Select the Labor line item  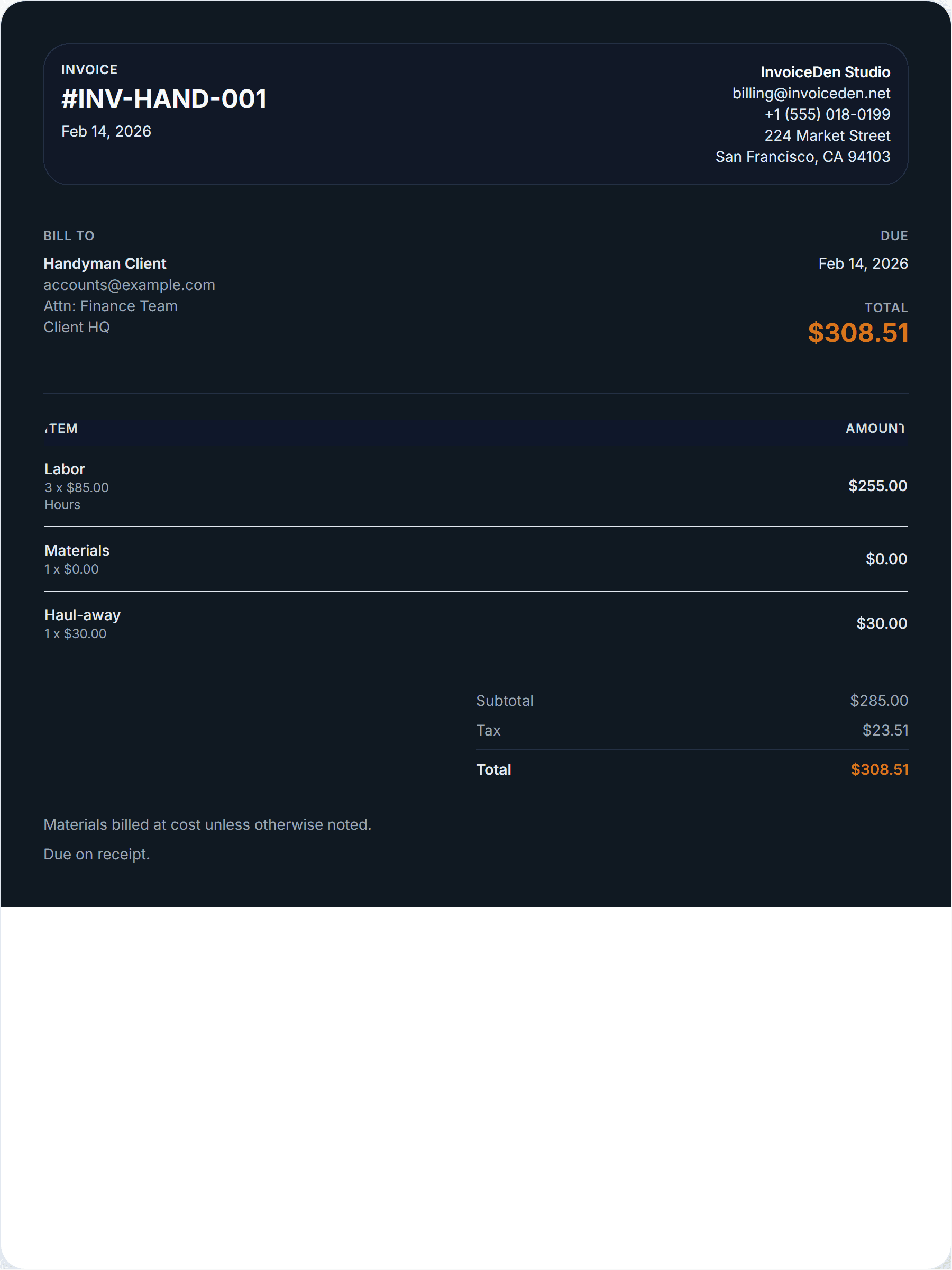65,469
